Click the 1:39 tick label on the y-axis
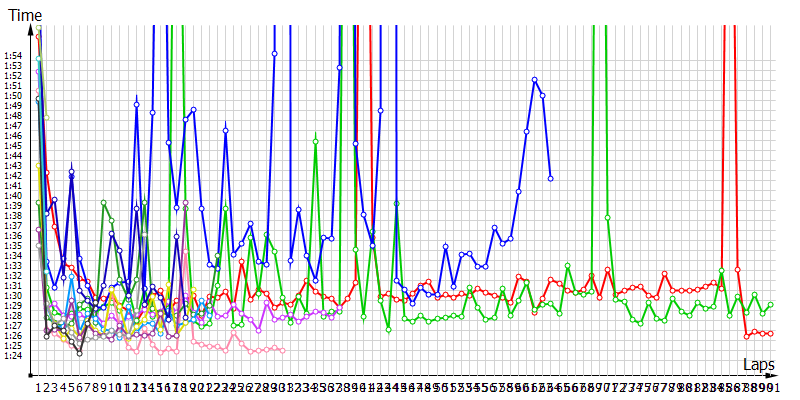The image size is (800, 400). [13, 206]
